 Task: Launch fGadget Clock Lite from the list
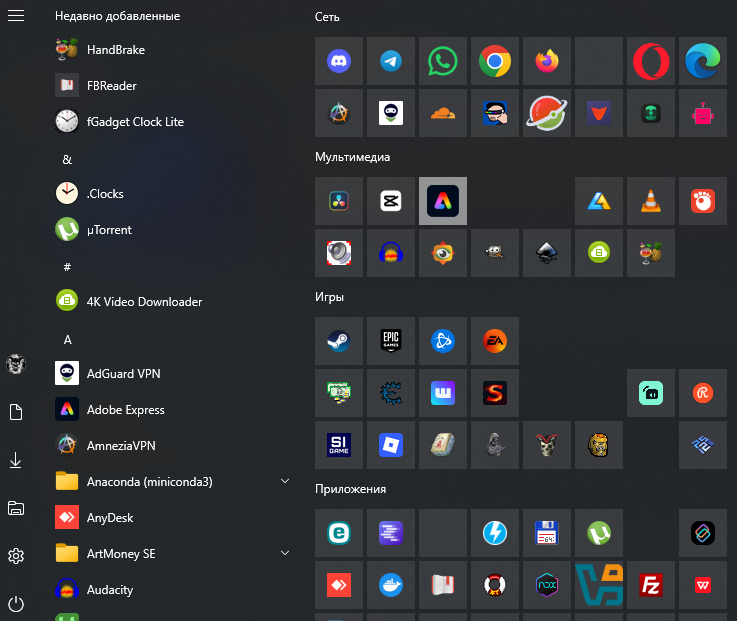pos(172,121)
